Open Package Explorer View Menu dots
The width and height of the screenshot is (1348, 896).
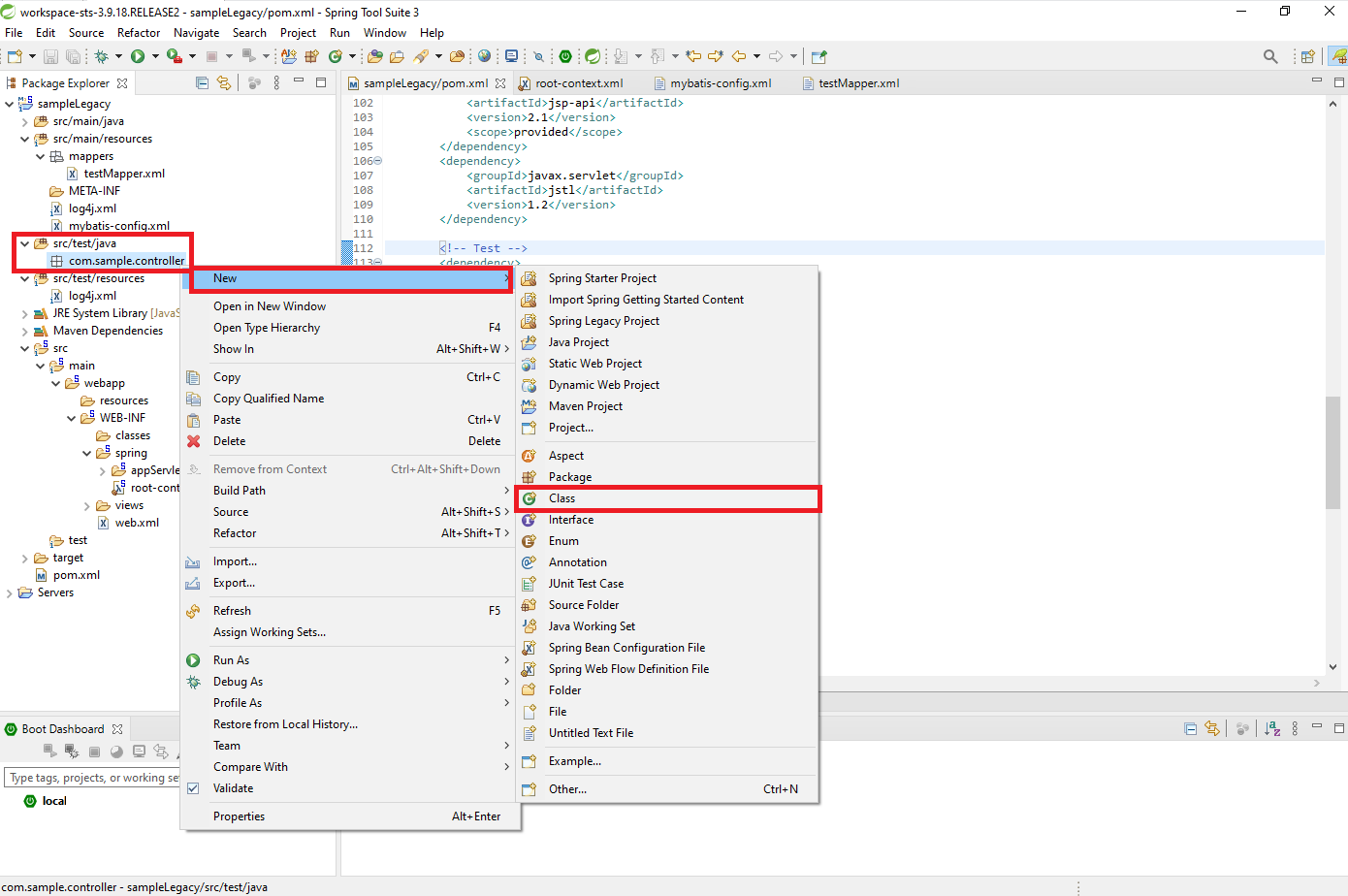coord(276,82)
